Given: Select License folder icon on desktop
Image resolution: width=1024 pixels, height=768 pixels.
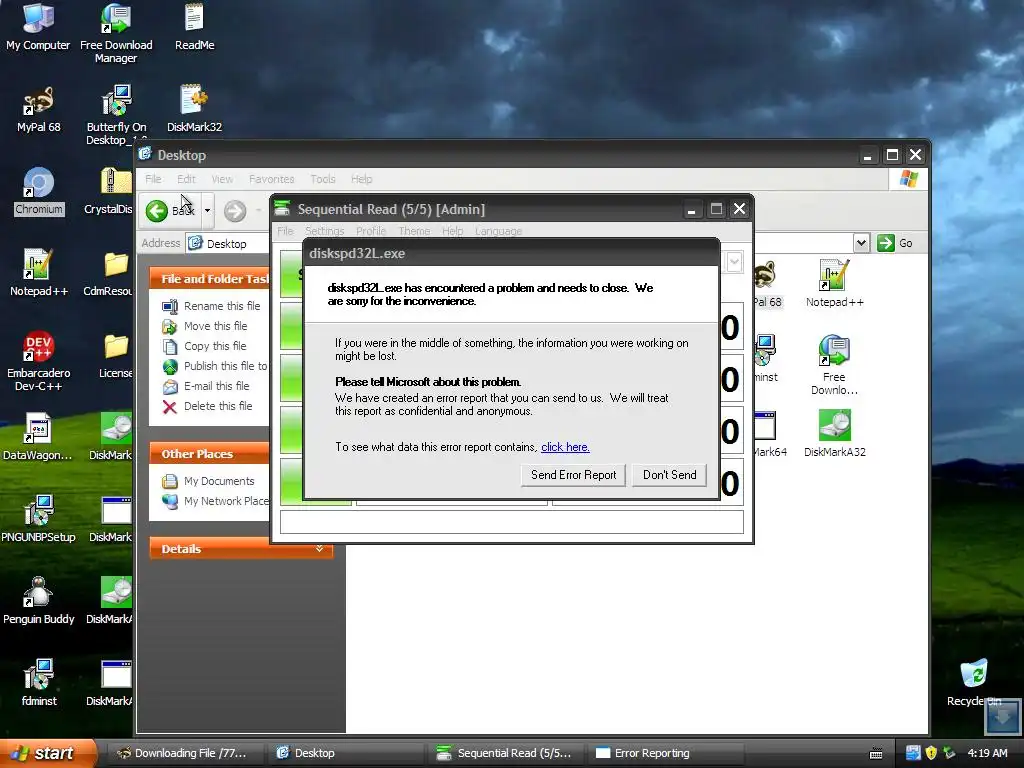Looking at the screenshot, I should (x=116, y=354).
